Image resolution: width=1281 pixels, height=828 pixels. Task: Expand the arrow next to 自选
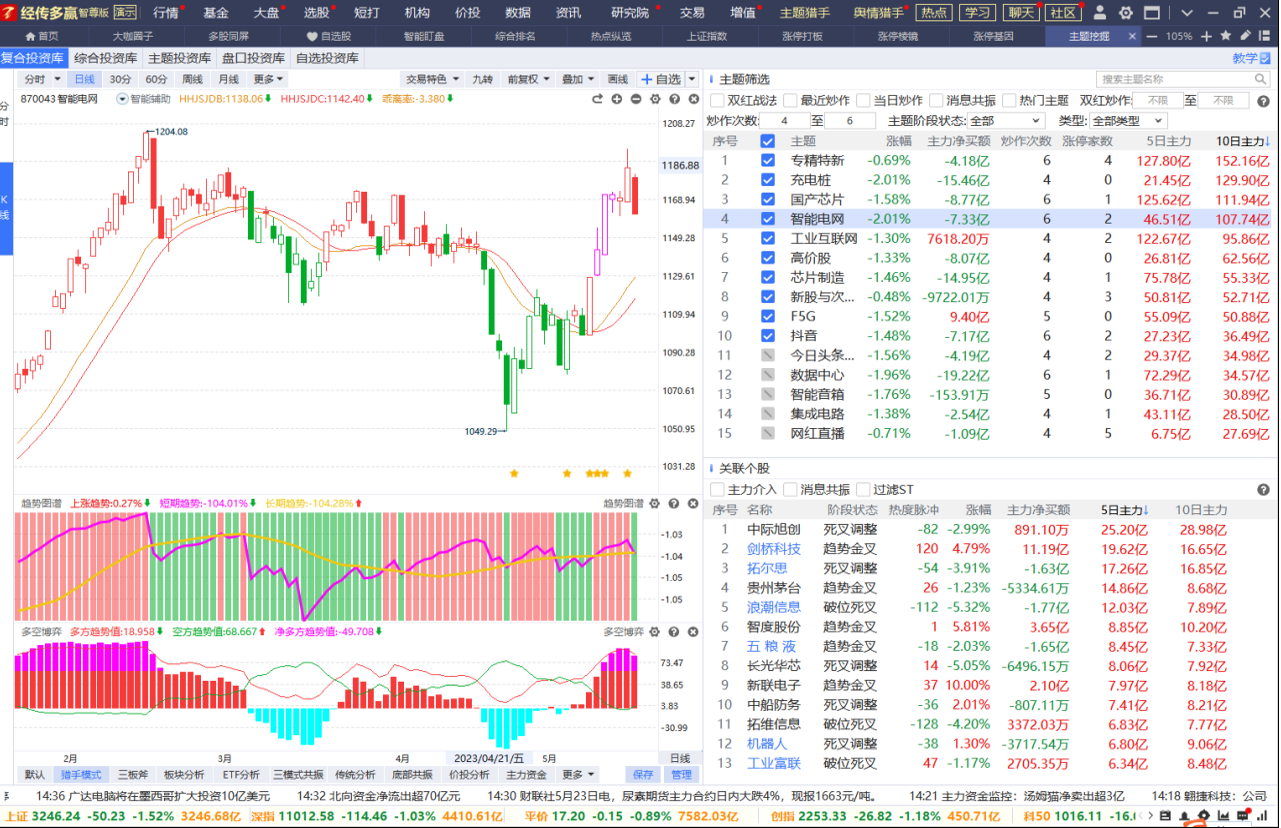pyautogui.click(x=690, y=79)
